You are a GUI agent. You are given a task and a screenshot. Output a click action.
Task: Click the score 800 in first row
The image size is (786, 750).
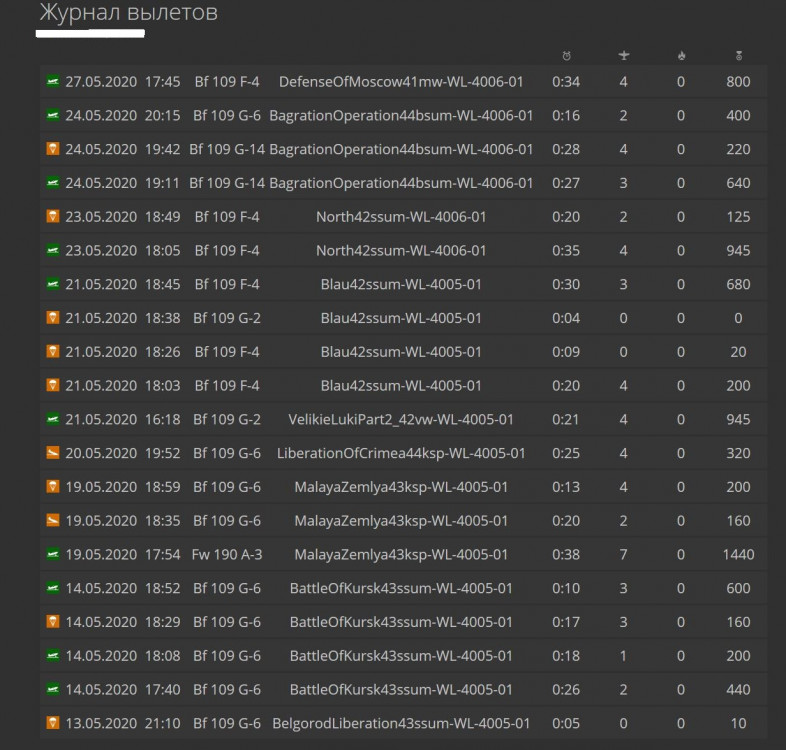[x=738, y=82]
